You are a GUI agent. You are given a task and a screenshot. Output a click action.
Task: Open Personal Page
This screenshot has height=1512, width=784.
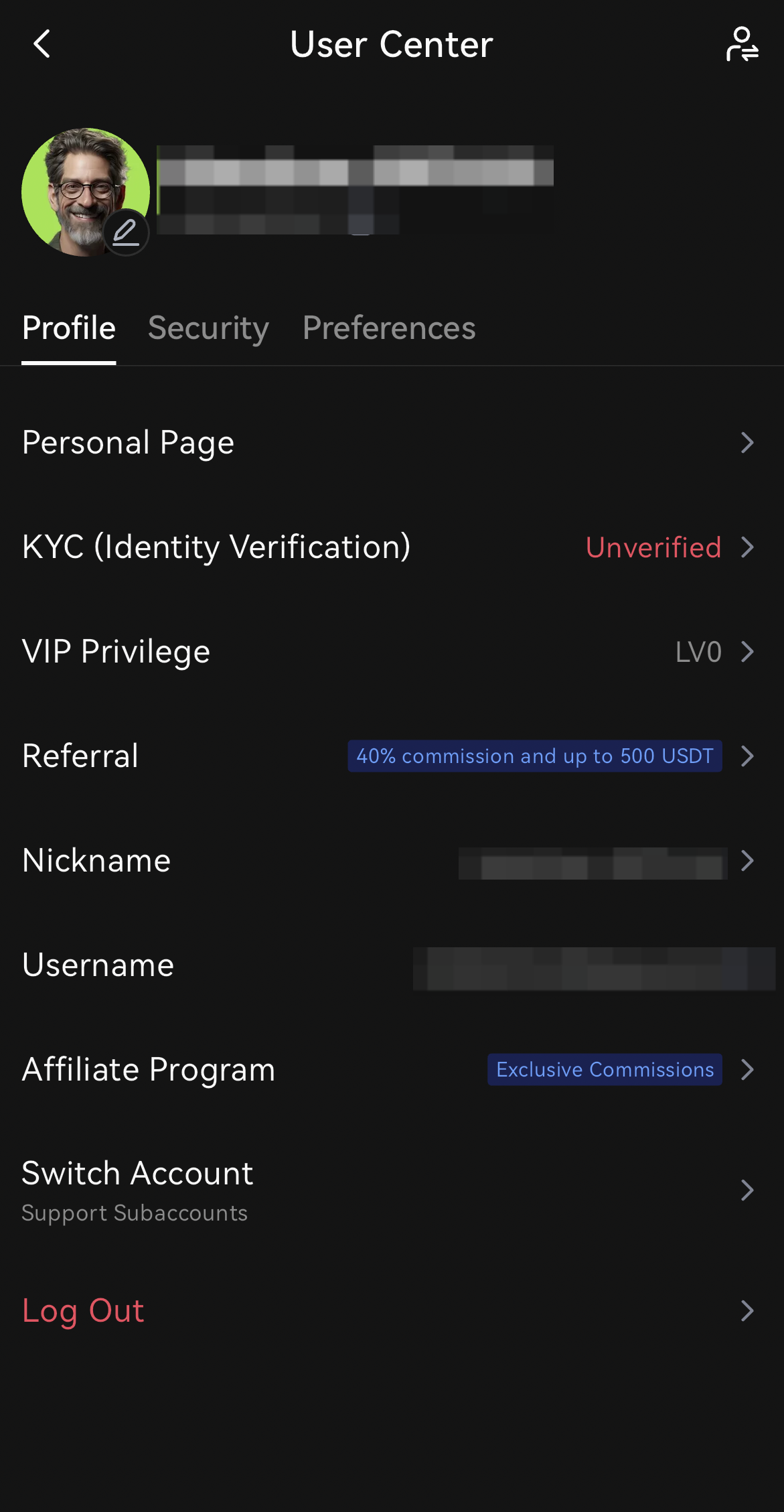click(x=129, y=443)
